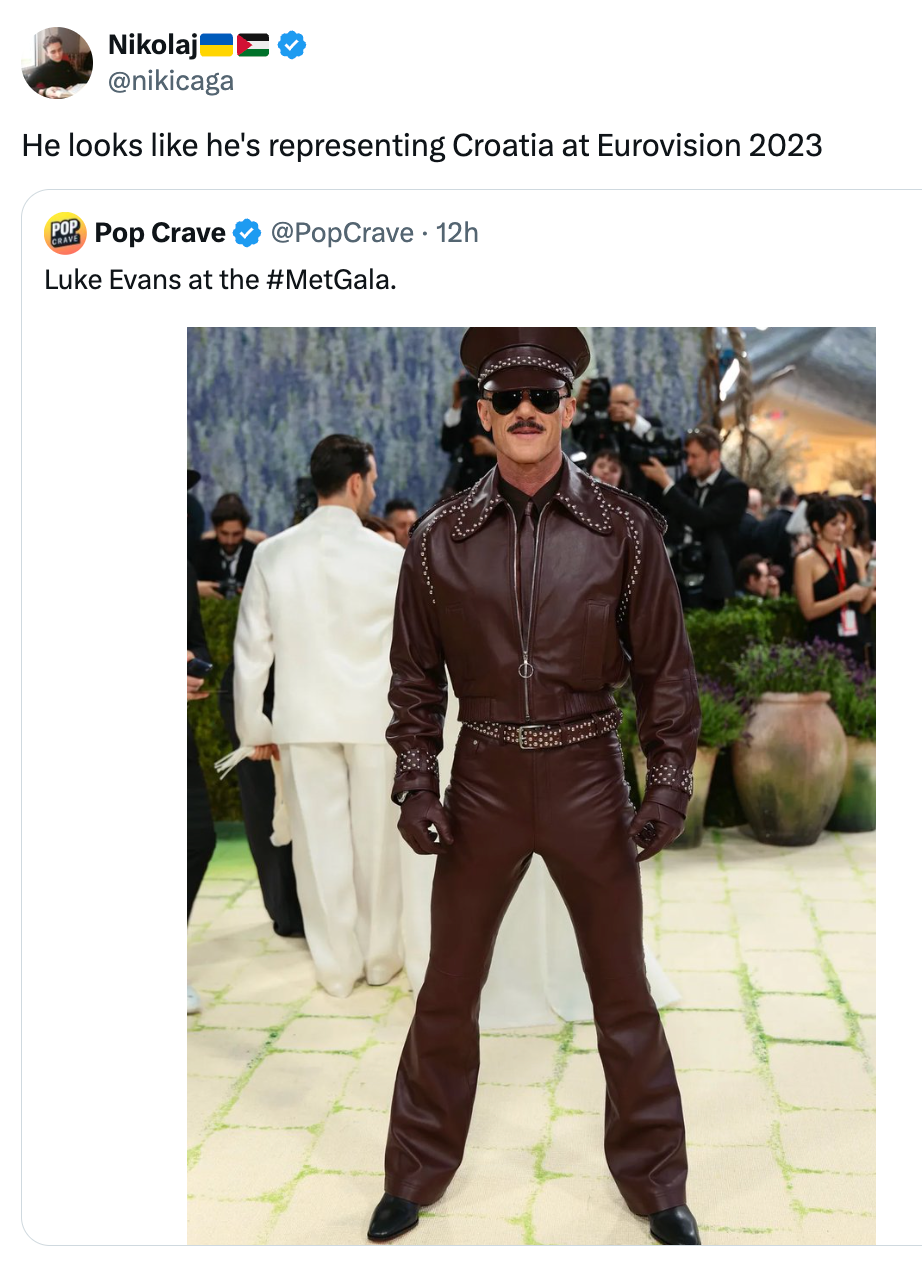This screenshot has width=922, height=1262.
Task: Click Nikolaj's blue verified checkmark badge
Action: click(x=291, y=45)
